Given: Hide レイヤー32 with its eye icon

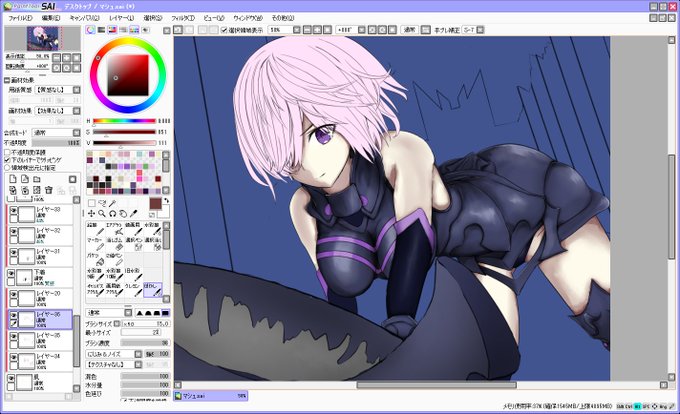Looking at the screenshot, I should click(x=13, y=231).
